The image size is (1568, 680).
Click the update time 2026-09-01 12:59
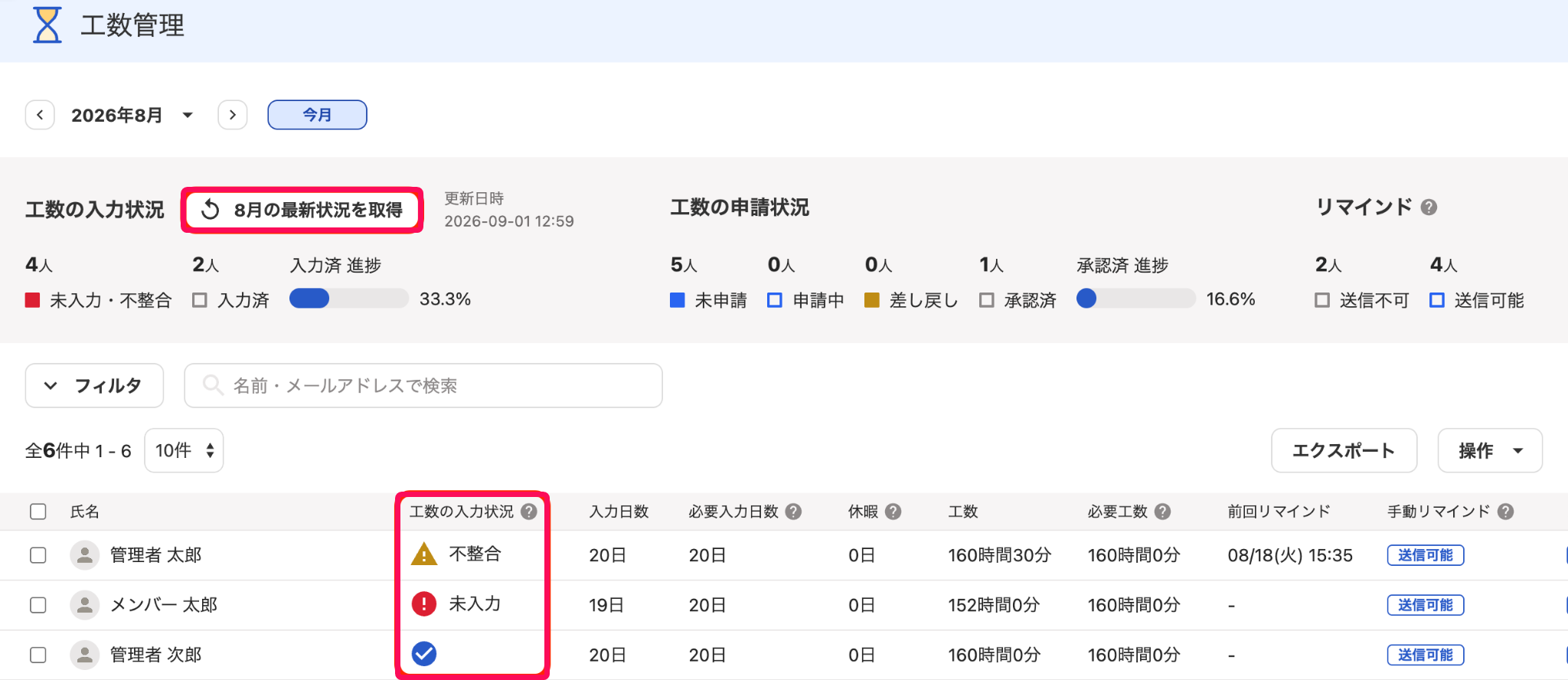509,221
